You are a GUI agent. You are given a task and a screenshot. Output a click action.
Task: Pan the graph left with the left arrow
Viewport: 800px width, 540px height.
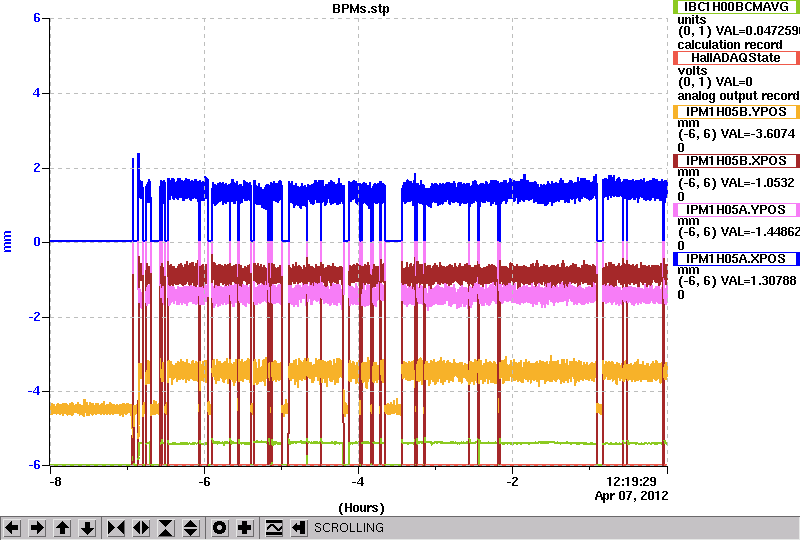tap(12, 528)
